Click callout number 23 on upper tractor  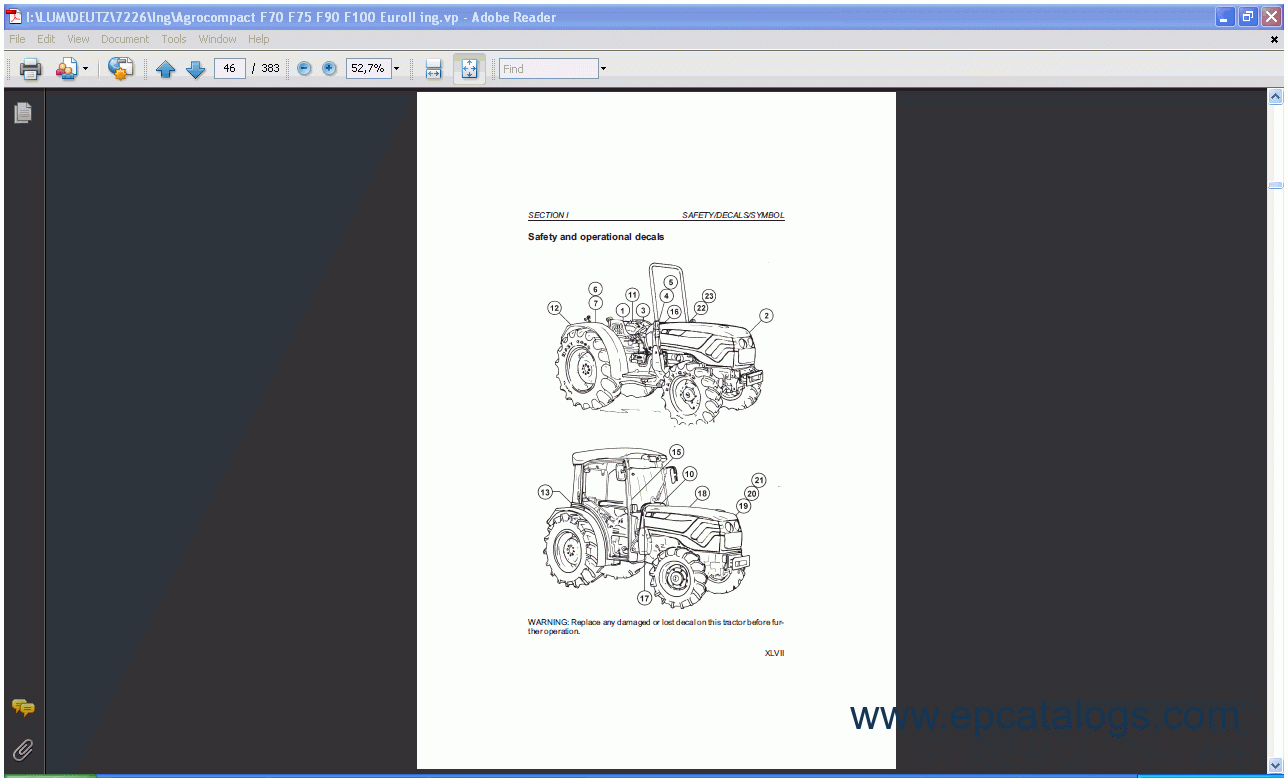tap(709, 296)
